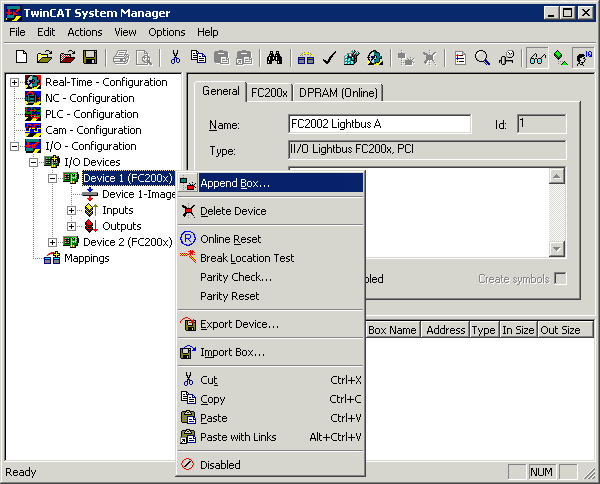The width and height of the screenshot is (600, 484).
Task: Click the notepad list toolbar icon
Action: pos(460,58)
